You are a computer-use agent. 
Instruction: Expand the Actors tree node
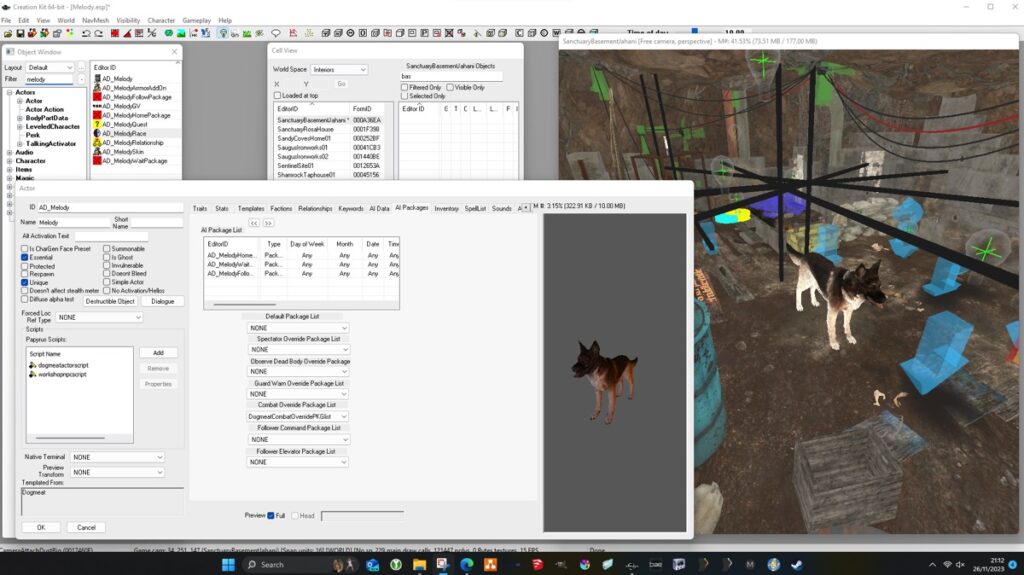point(10,92)
